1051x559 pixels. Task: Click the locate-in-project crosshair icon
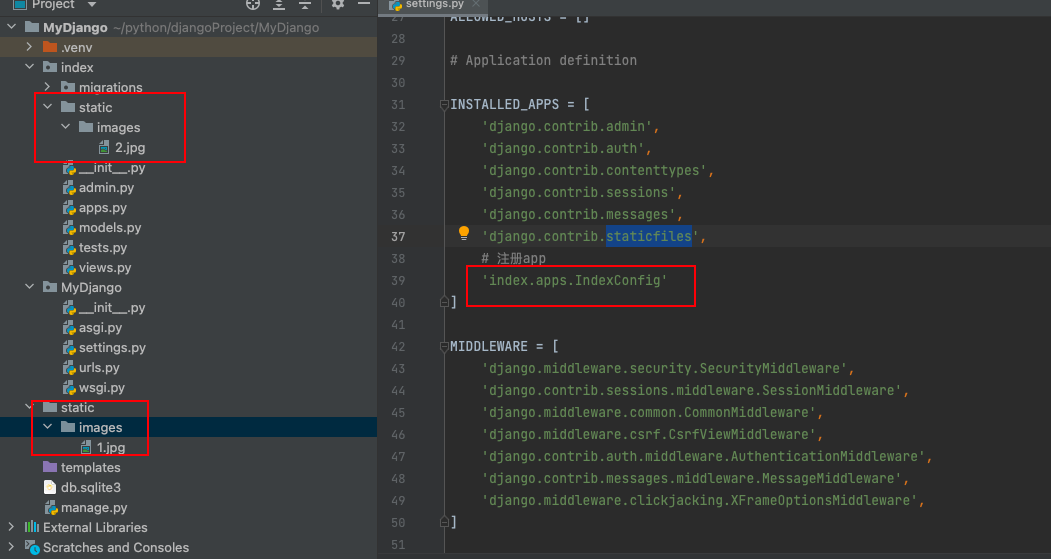pyautogui.click(x=253, y=4)
